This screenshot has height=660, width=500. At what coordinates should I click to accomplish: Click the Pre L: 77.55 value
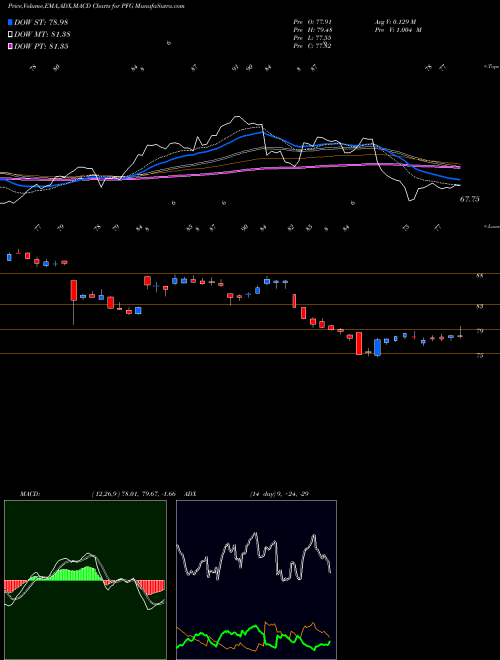tap(313, 38)
